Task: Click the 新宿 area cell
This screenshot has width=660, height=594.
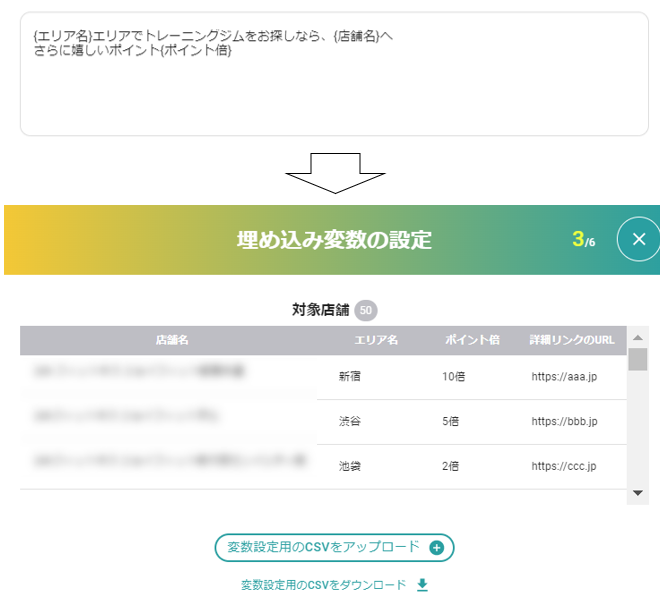Action: [350, 377]
